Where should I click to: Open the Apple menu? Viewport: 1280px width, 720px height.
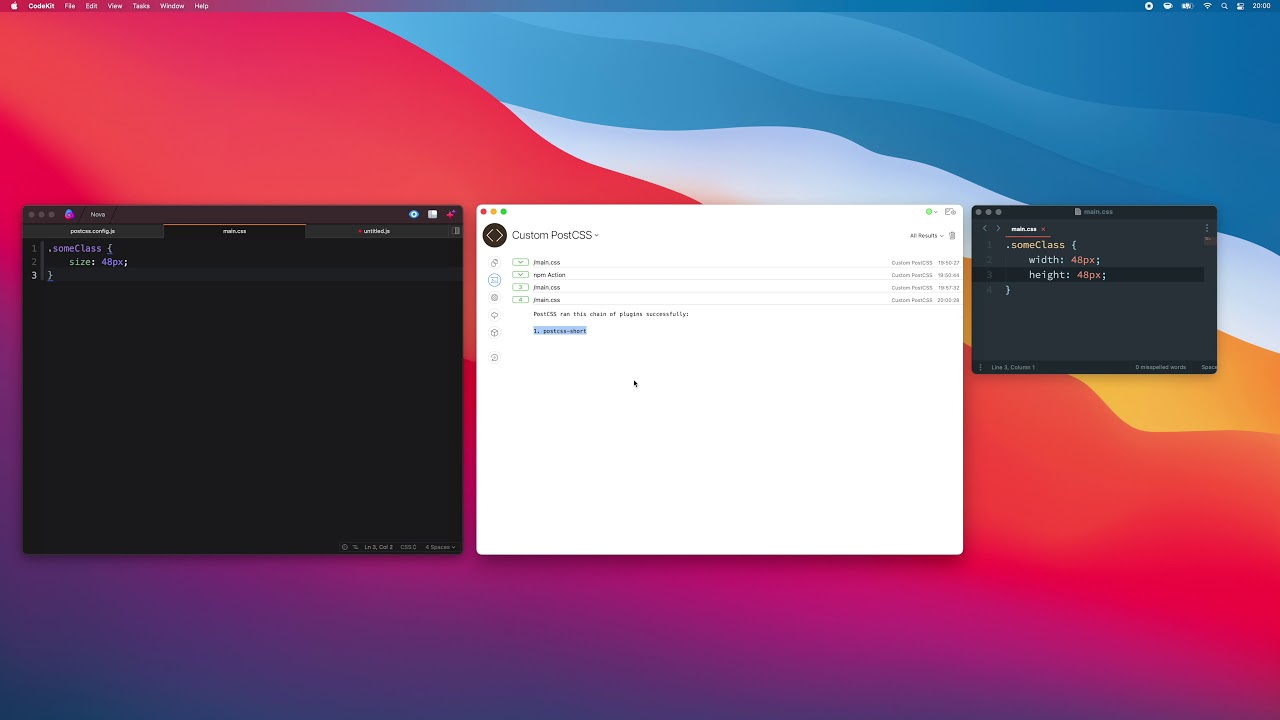14,6
